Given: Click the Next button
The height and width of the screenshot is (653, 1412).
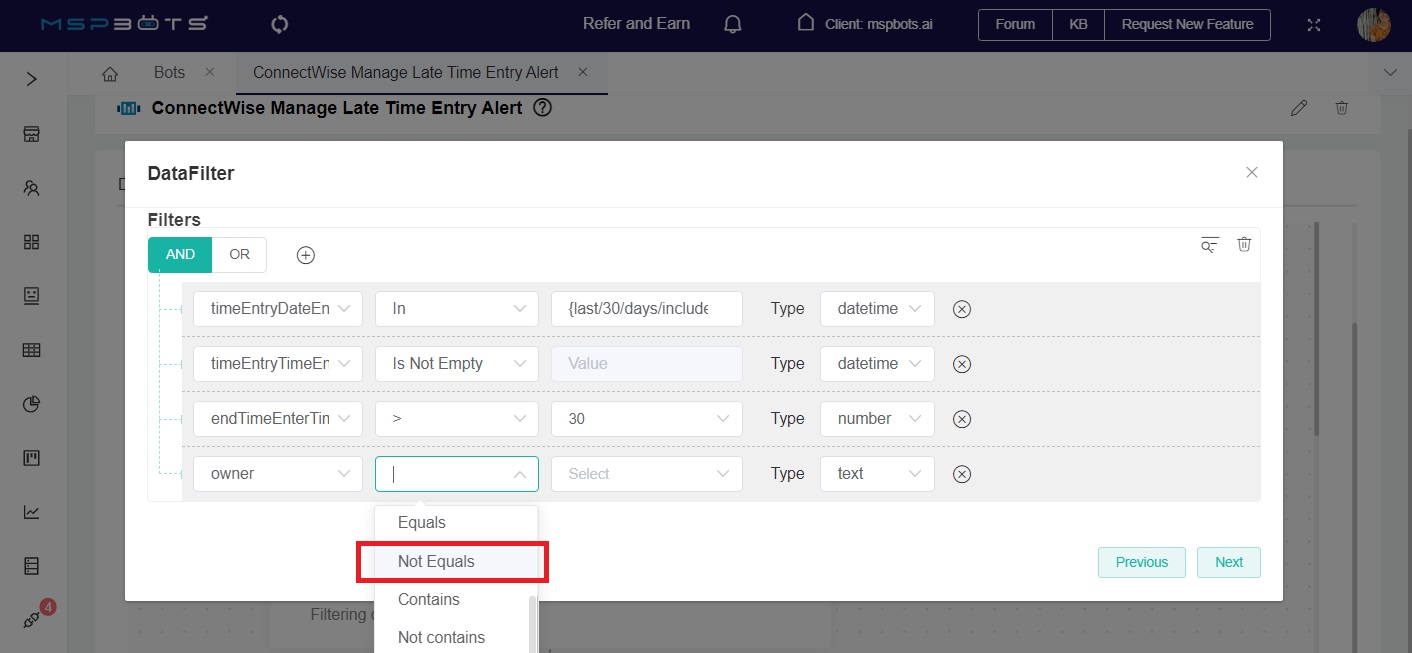Looking at the screenshot, I should pos(1228,562).
